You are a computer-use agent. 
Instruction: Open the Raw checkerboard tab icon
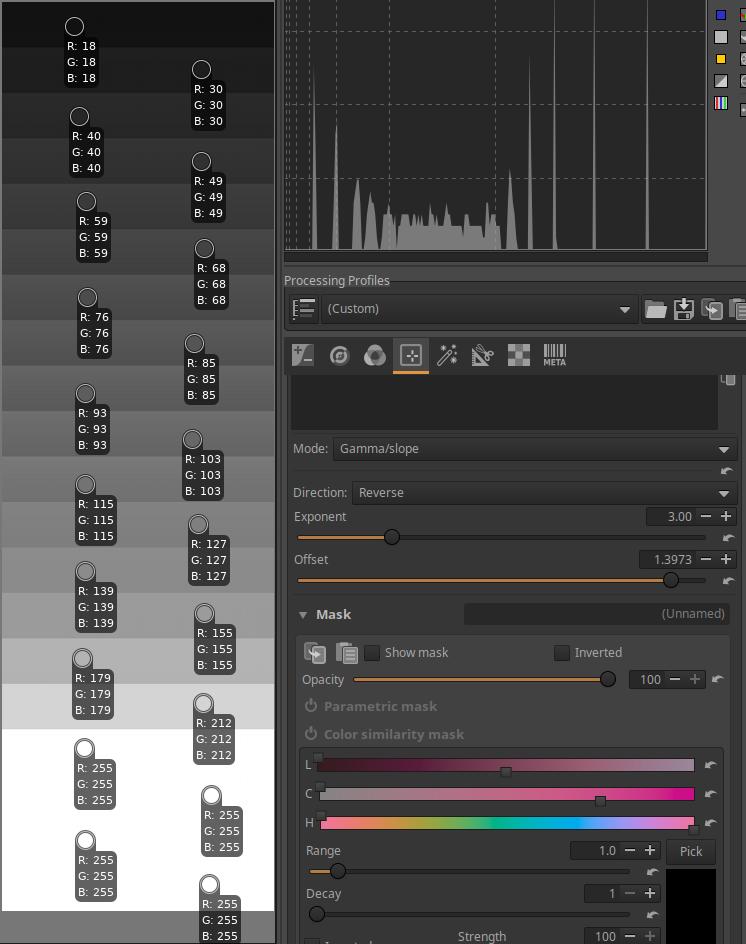(x=518, y=355)
